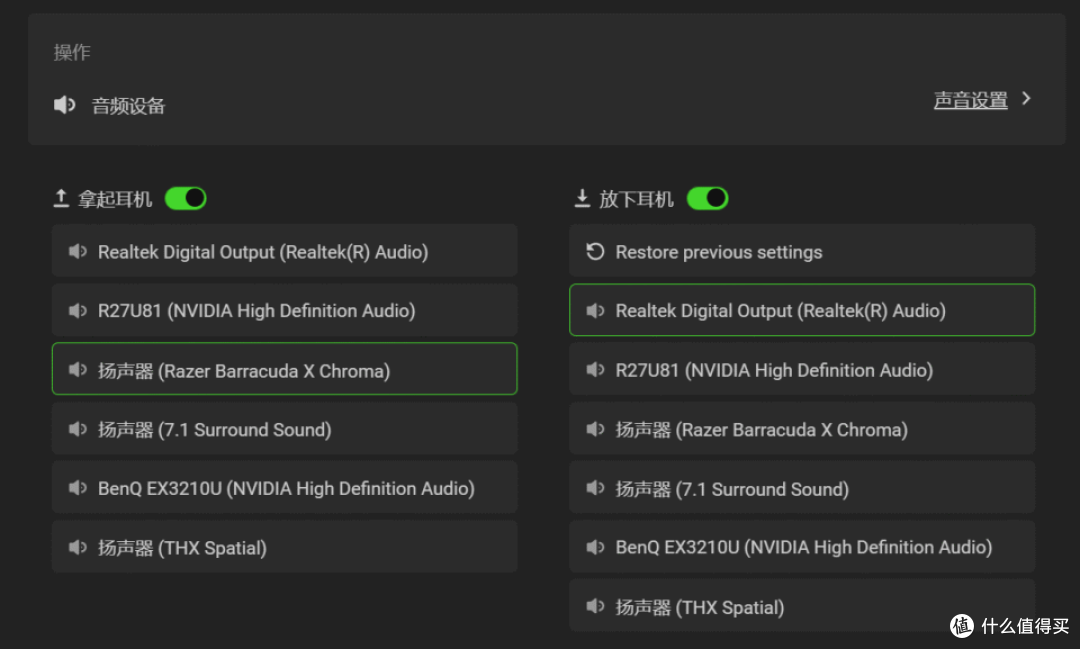Click the 拿起耳机 label text
Image resolution: width=1080 pixels, height=649 pixels.
(114, 199)
